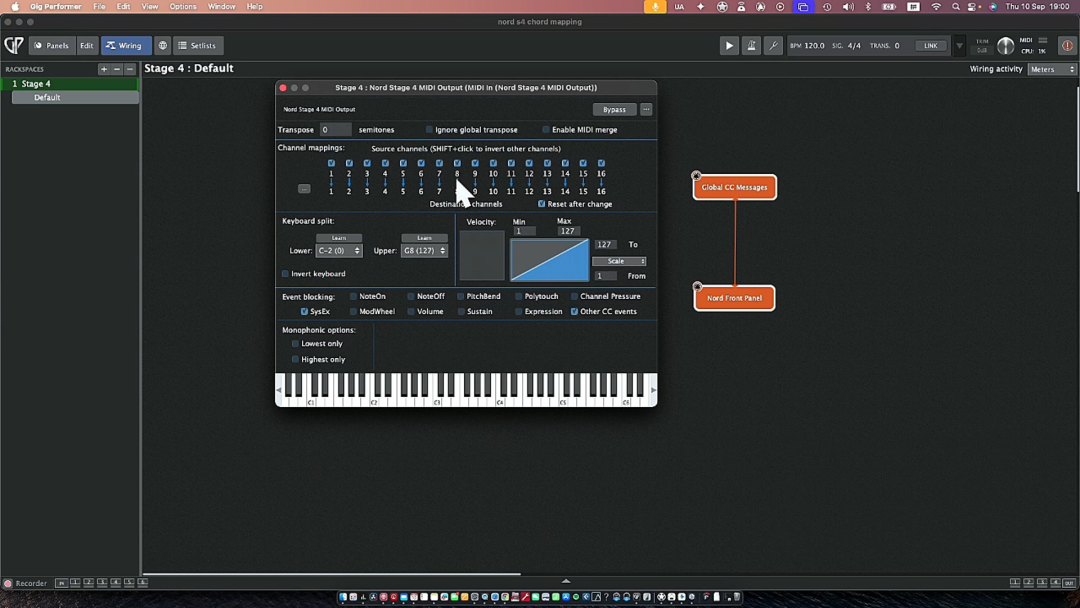Click the blue velocity curve graph
Viewport: 1080px width, 608px height.
click(x=550, y=260)
